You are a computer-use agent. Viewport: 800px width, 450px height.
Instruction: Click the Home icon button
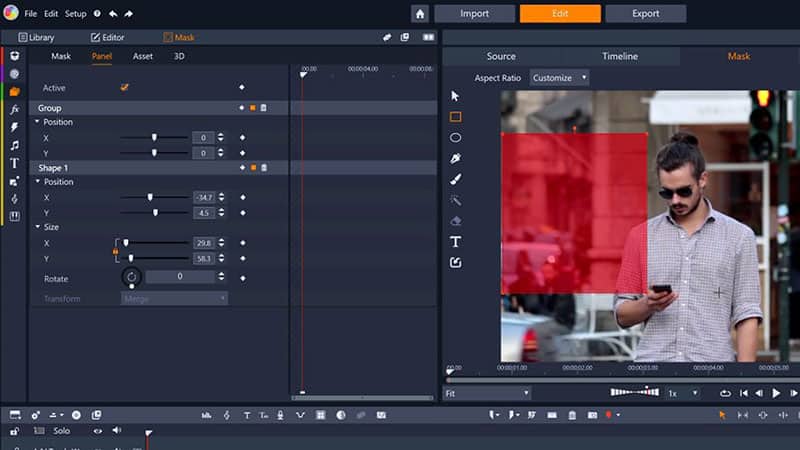(x=420, y=14)
